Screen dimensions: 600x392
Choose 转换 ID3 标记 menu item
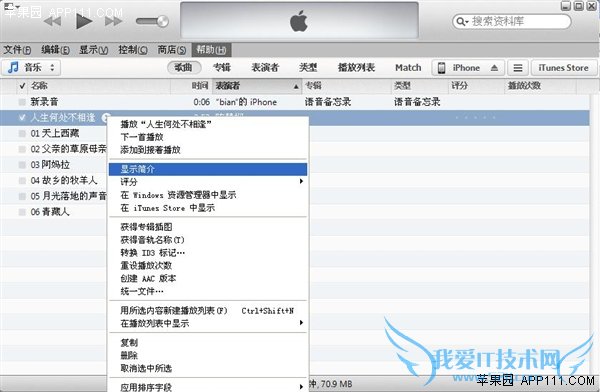(209, 253)
